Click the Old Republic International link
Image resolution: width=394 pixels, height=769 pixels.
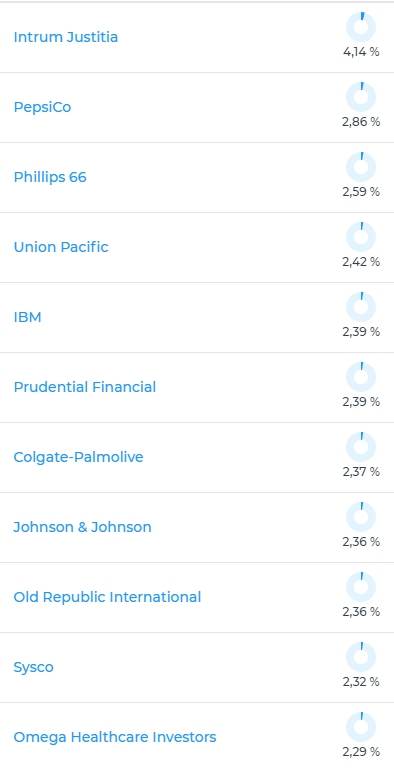pyautogui.click(x=107, y=597)
